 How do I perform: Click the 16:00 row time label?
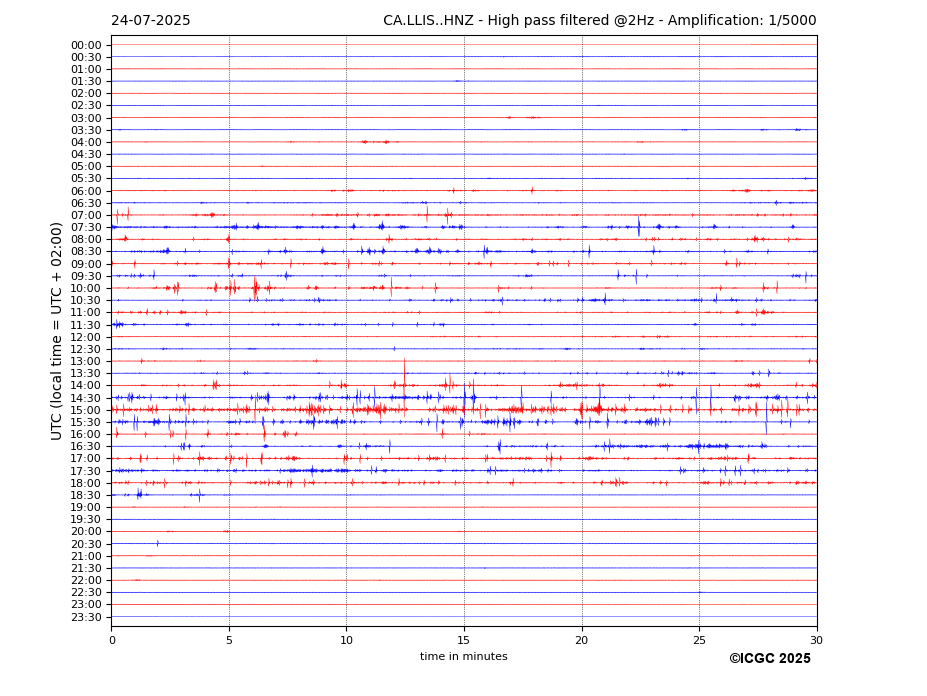pos(86,435)
